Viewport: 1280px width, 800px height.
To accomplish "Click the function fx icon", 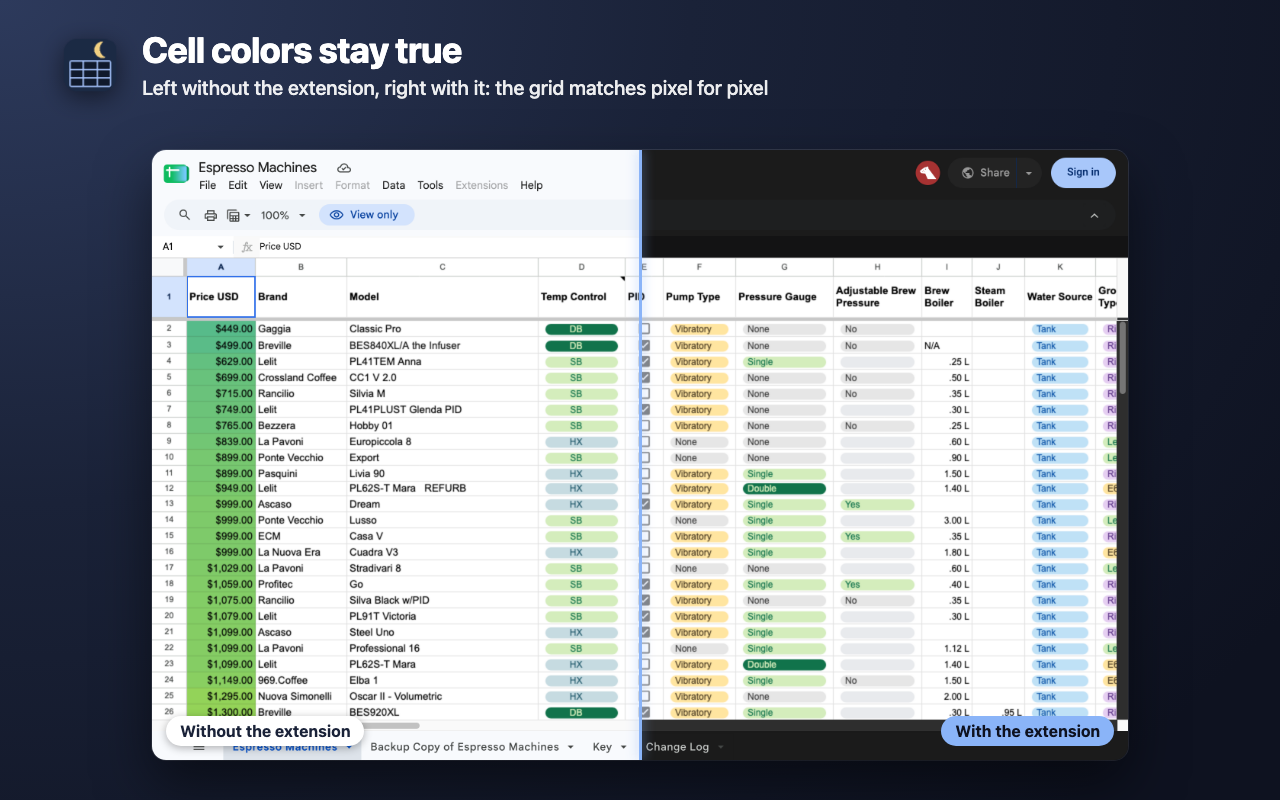I will pyautogui.click(x=247, y=246).
